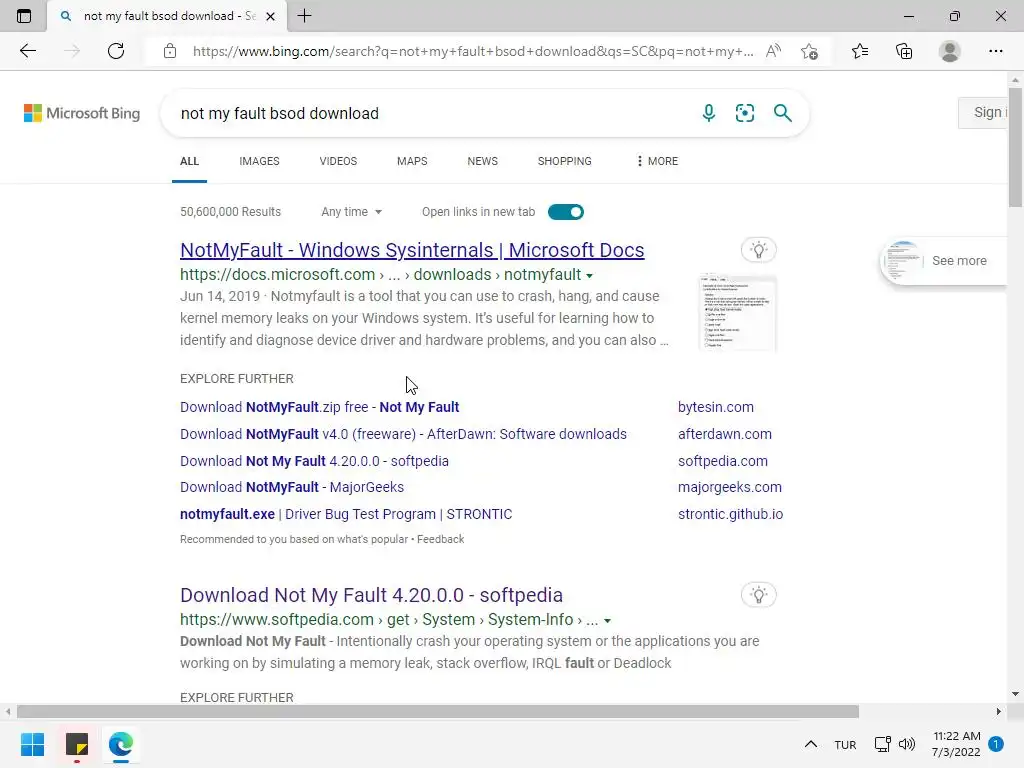Image resolution: width=1024 pixels, height=768 pixels.
Task: Open NotMyFault Windows Sysinternals result
Action: tap(412, 249)
